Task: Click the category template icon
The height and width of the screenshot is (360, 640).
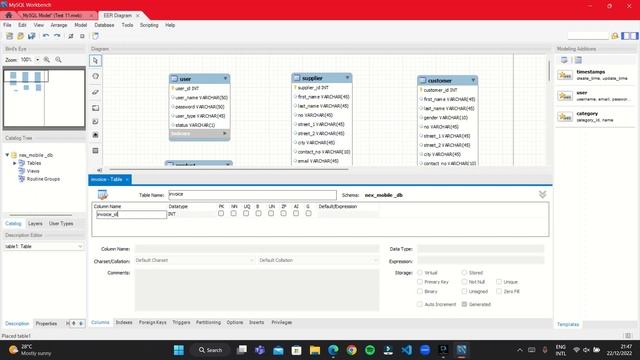Action: tap(565, 117)
